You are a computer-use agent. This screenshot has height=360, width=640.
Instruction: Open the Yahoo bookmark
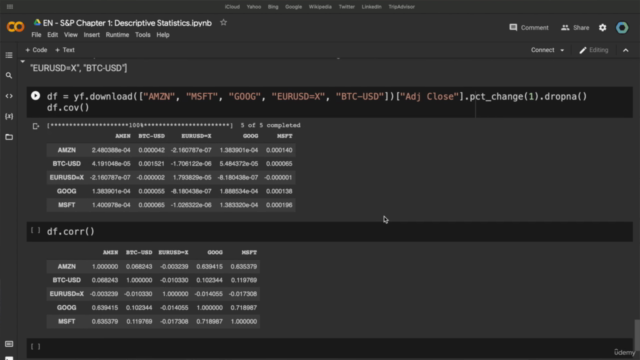tap(253, 7)
